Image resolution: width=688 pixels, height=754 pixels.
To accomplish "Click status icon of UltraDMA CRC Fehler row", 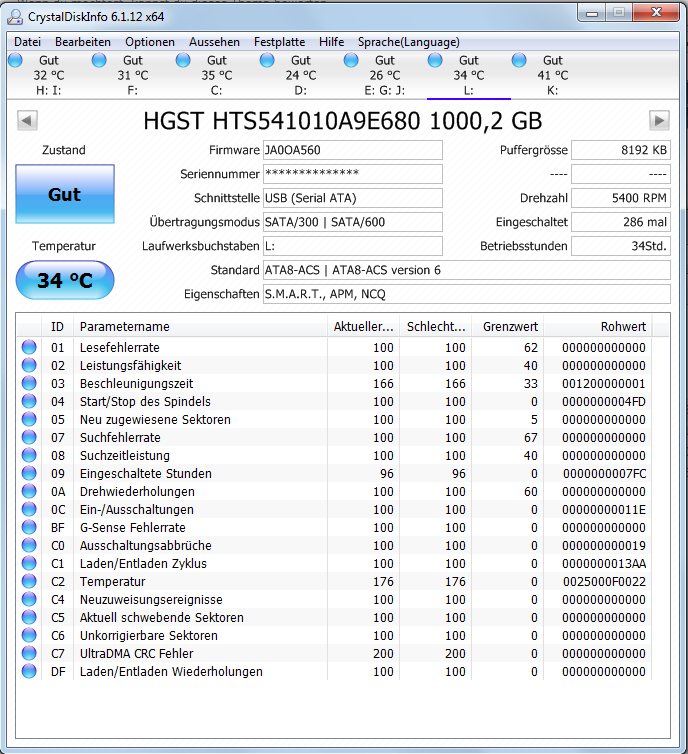I will click(29, 653).
